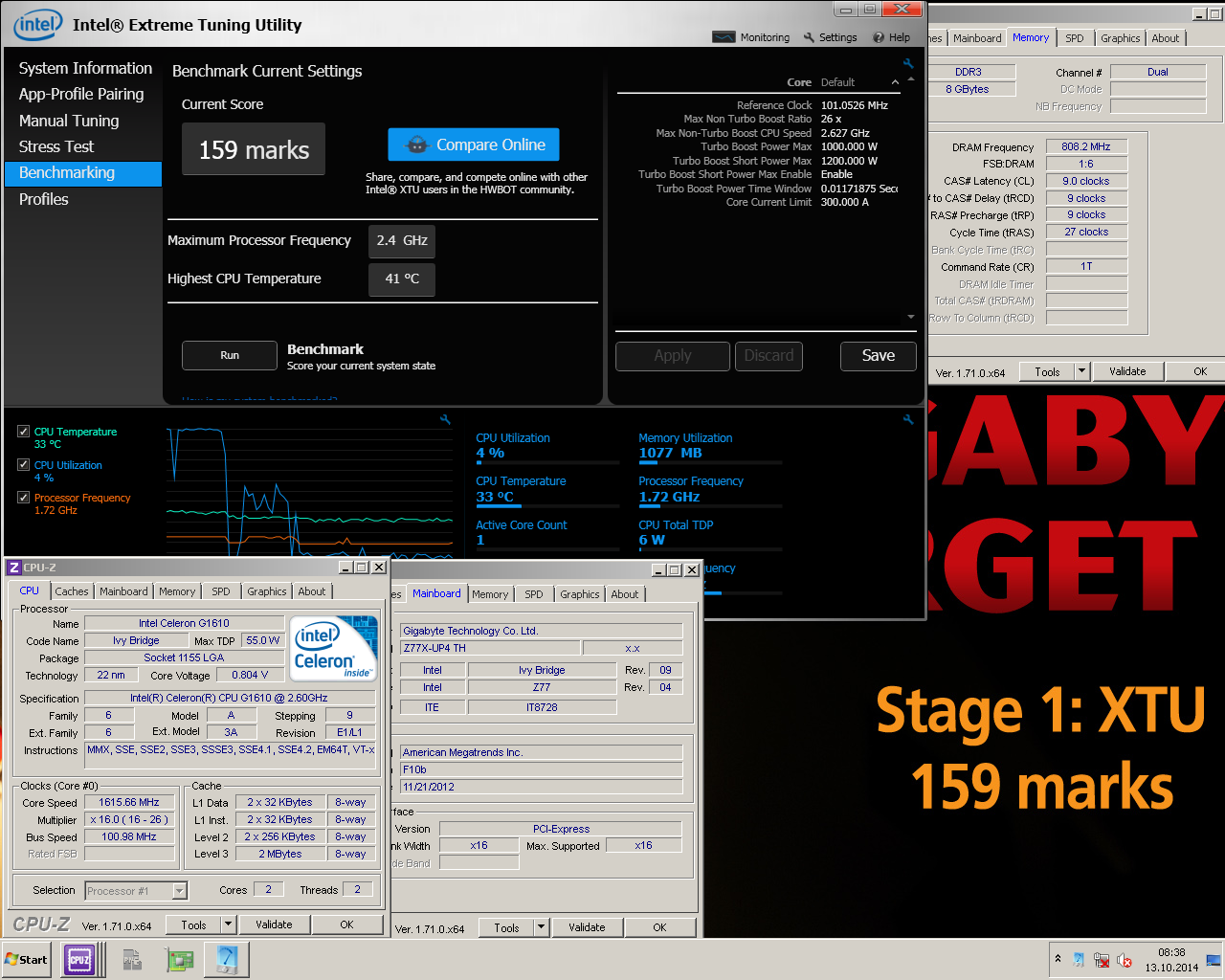Click the monitoring history graph

click(309, 490)
